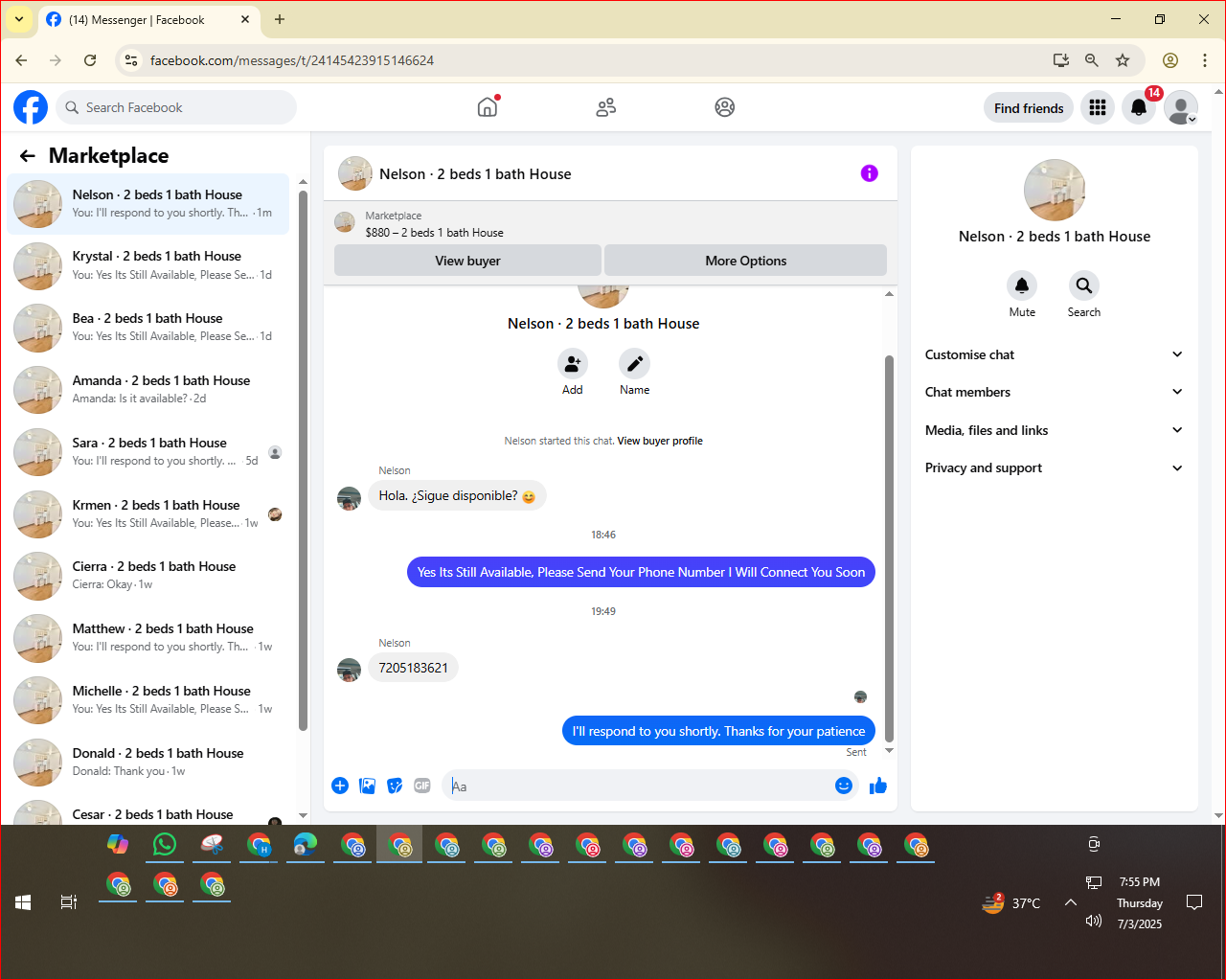Expand the Chat members section

pyautogui.click(x=1054, y=392)
